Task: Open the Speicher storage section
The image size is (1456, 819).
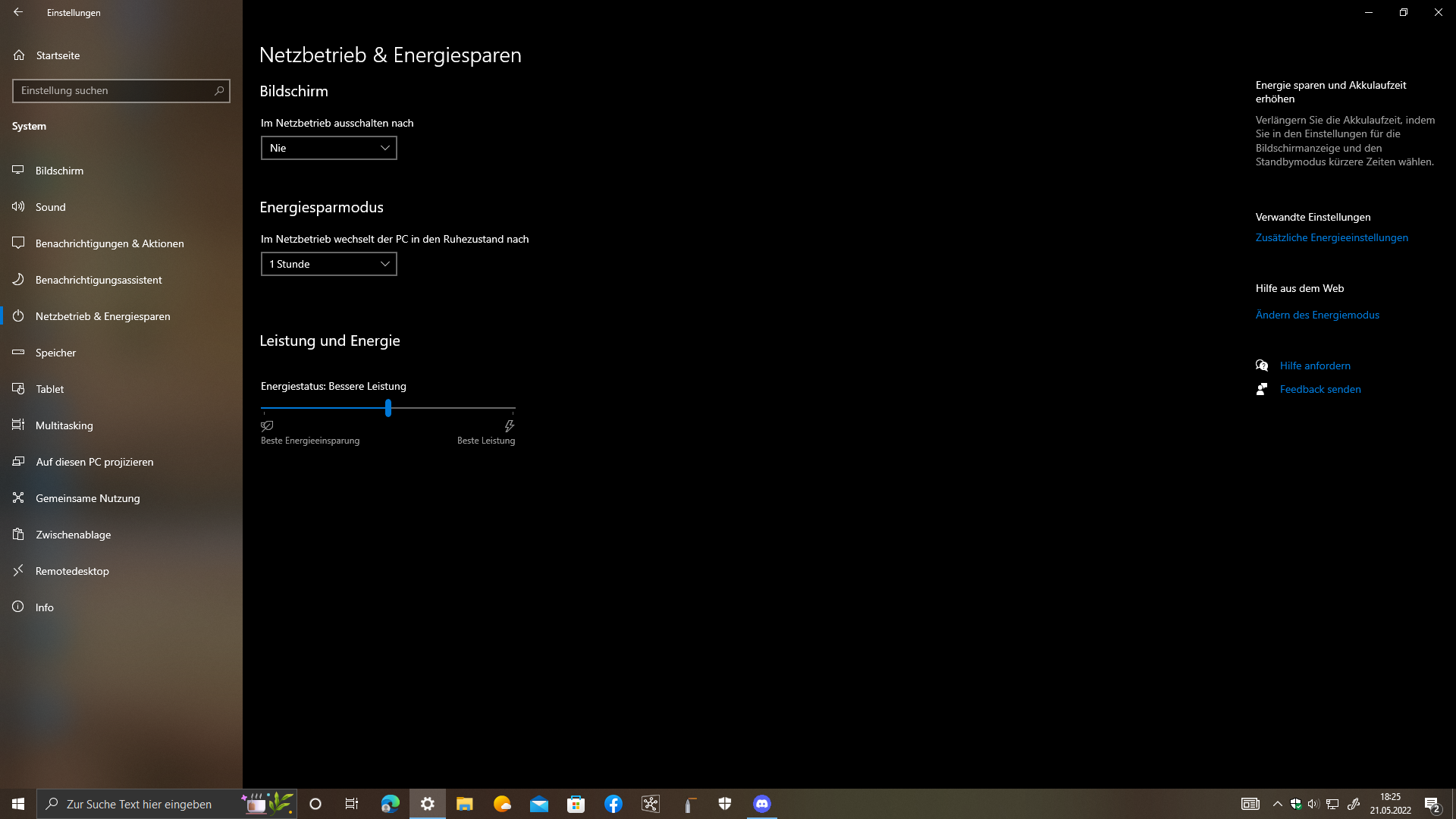Action: 55,353
